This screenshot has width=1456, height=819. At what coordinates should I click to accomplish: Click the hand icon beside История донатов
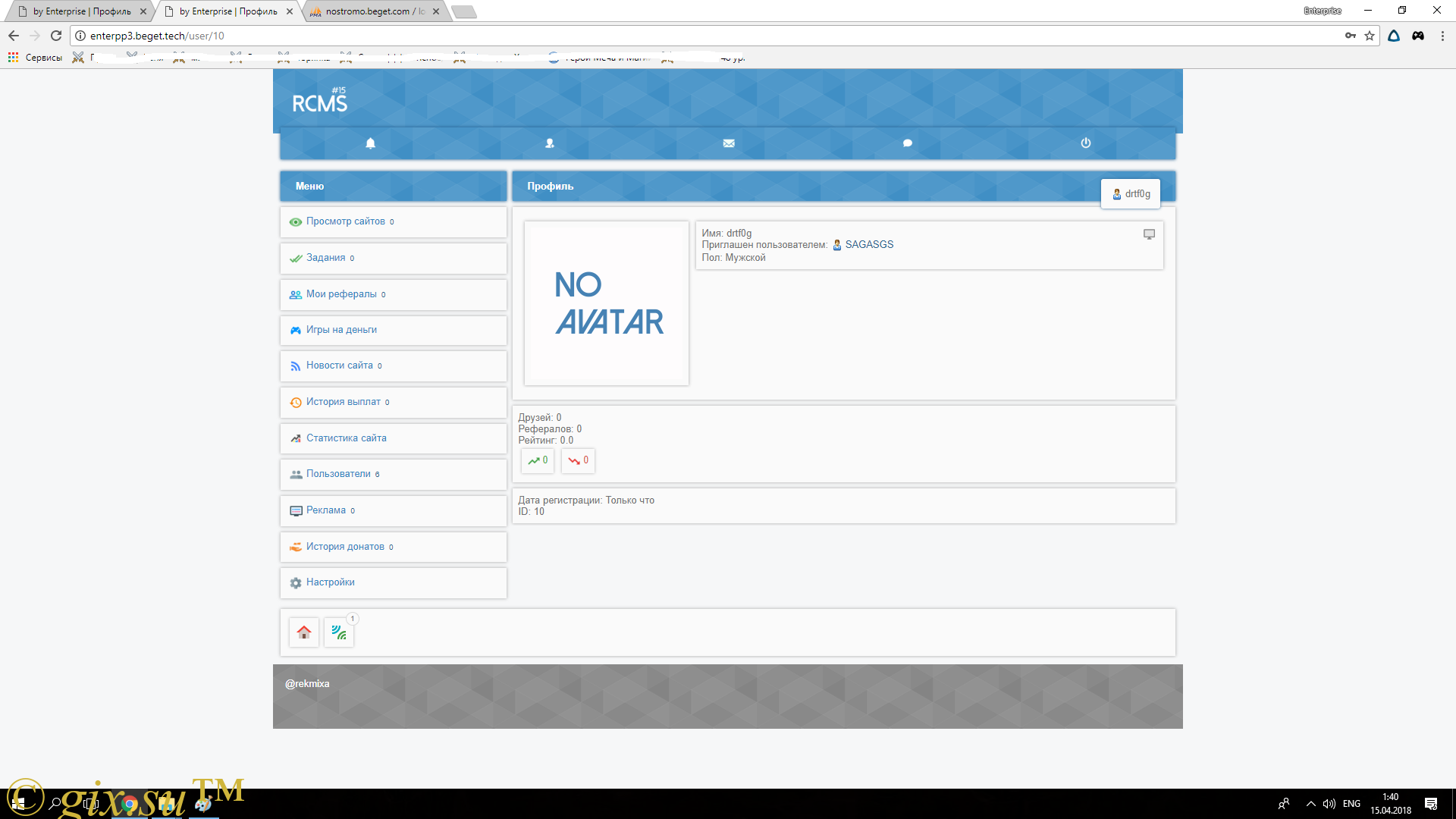coord(296,547)
